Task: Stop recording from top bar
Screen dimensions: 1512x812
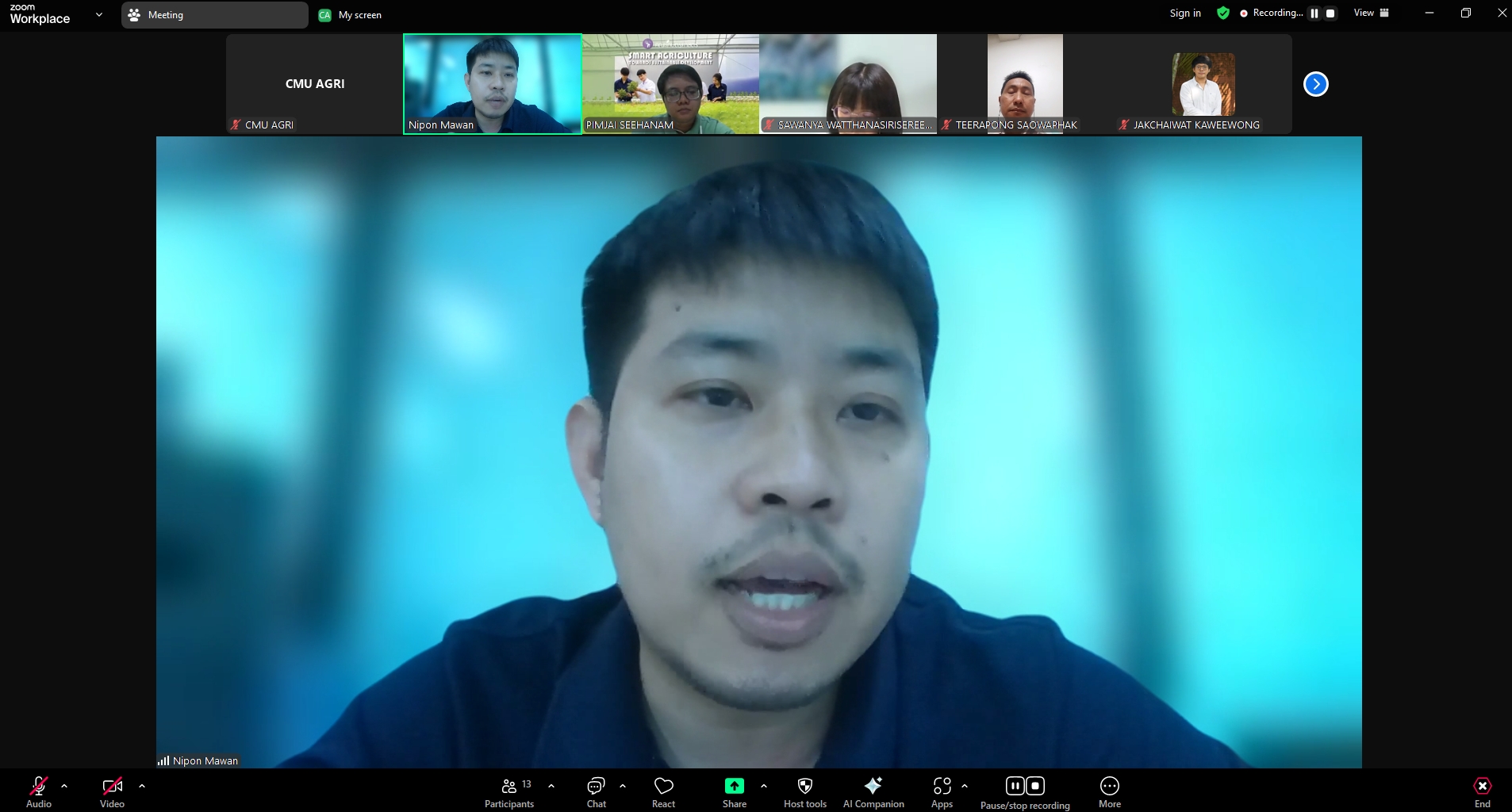Action: click(x=1330, y=13)
